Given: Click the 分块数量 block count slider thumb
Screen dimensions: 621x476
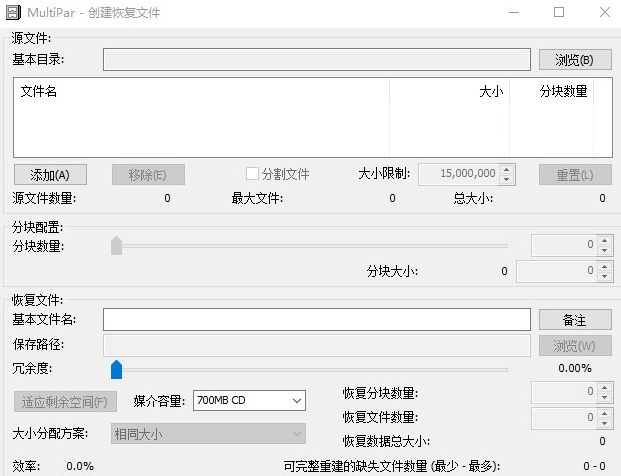Looking at the screenshot, I should 116,246.
